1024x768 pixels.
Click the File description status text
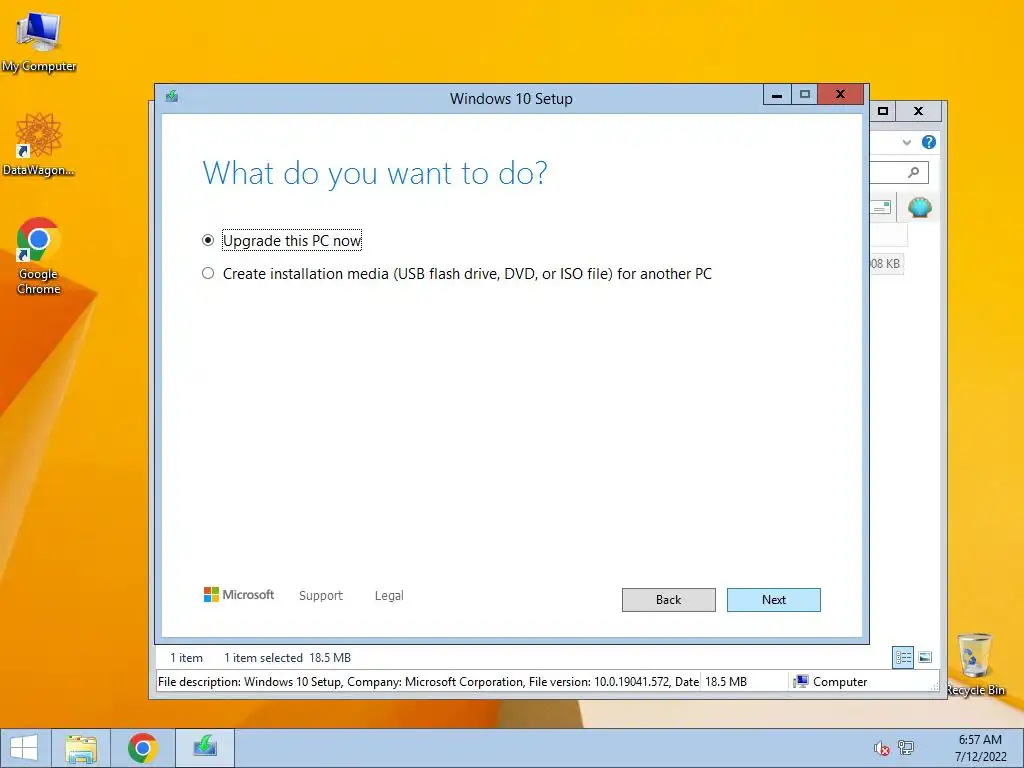coord(428,682)
